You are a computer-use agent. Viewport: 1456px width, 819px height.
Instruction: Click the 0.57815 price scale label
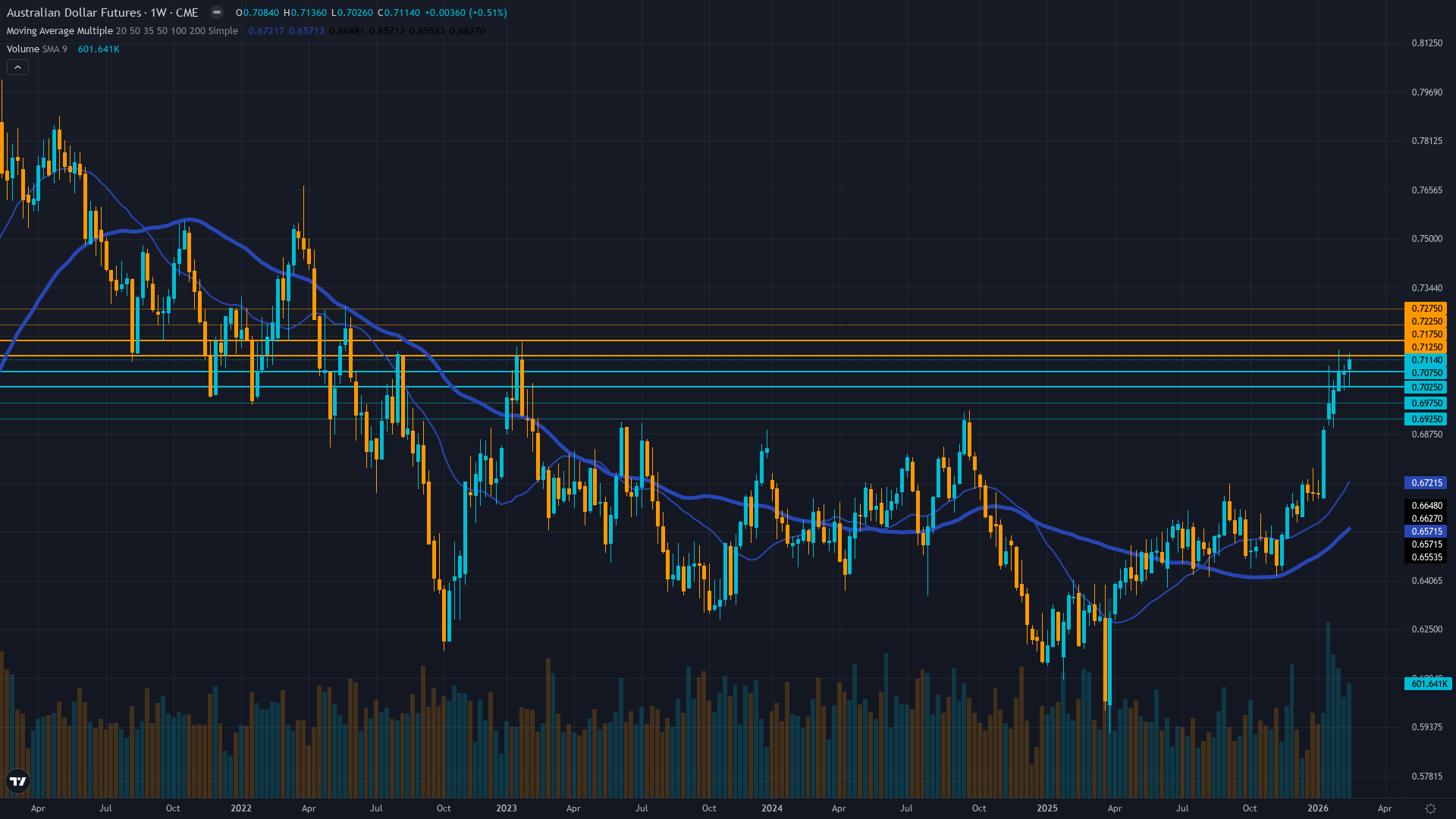[x=1426, y=777]
